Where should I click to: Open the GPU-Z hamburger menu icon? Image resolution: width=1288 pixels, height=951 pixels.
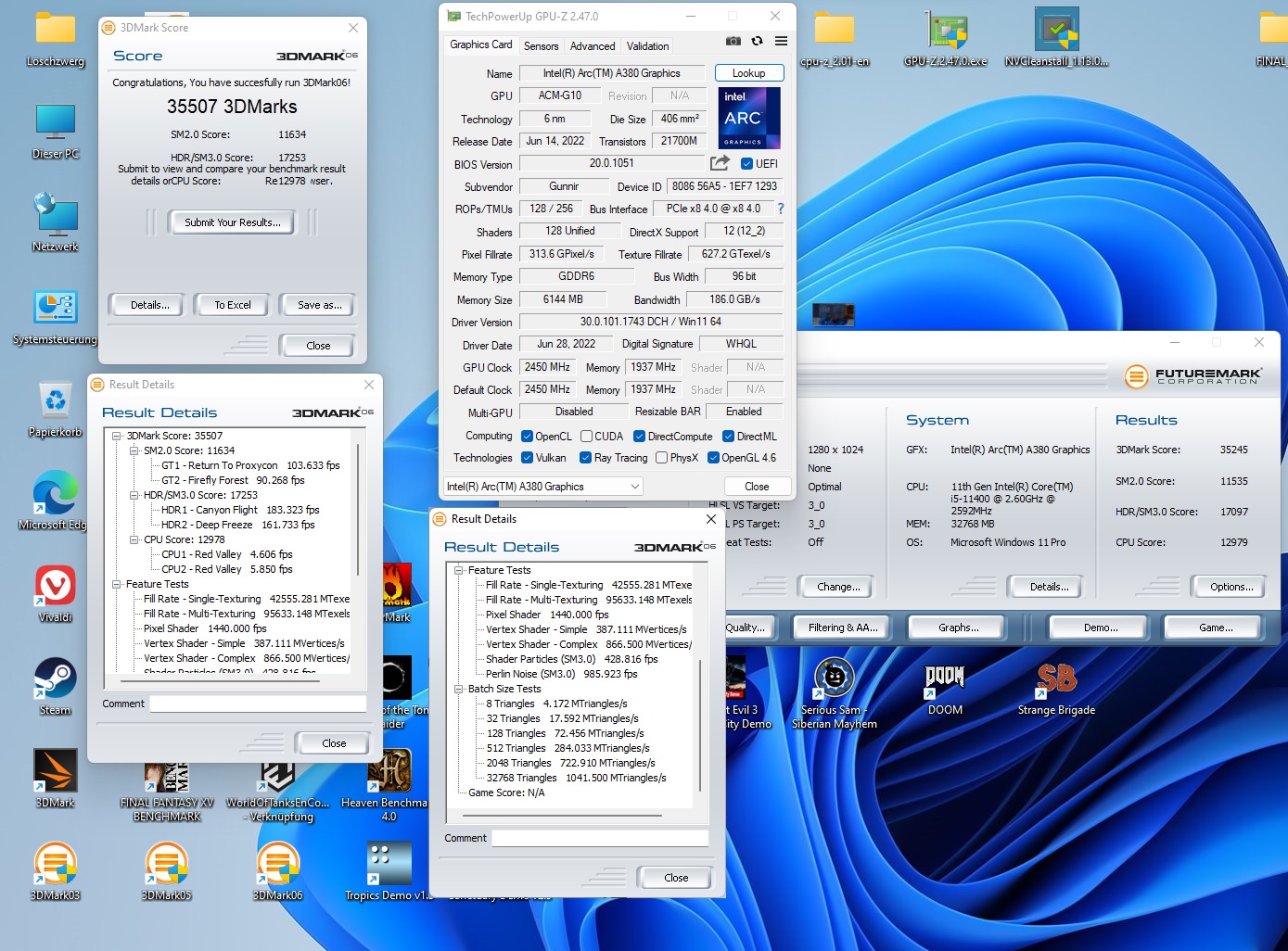781,41
